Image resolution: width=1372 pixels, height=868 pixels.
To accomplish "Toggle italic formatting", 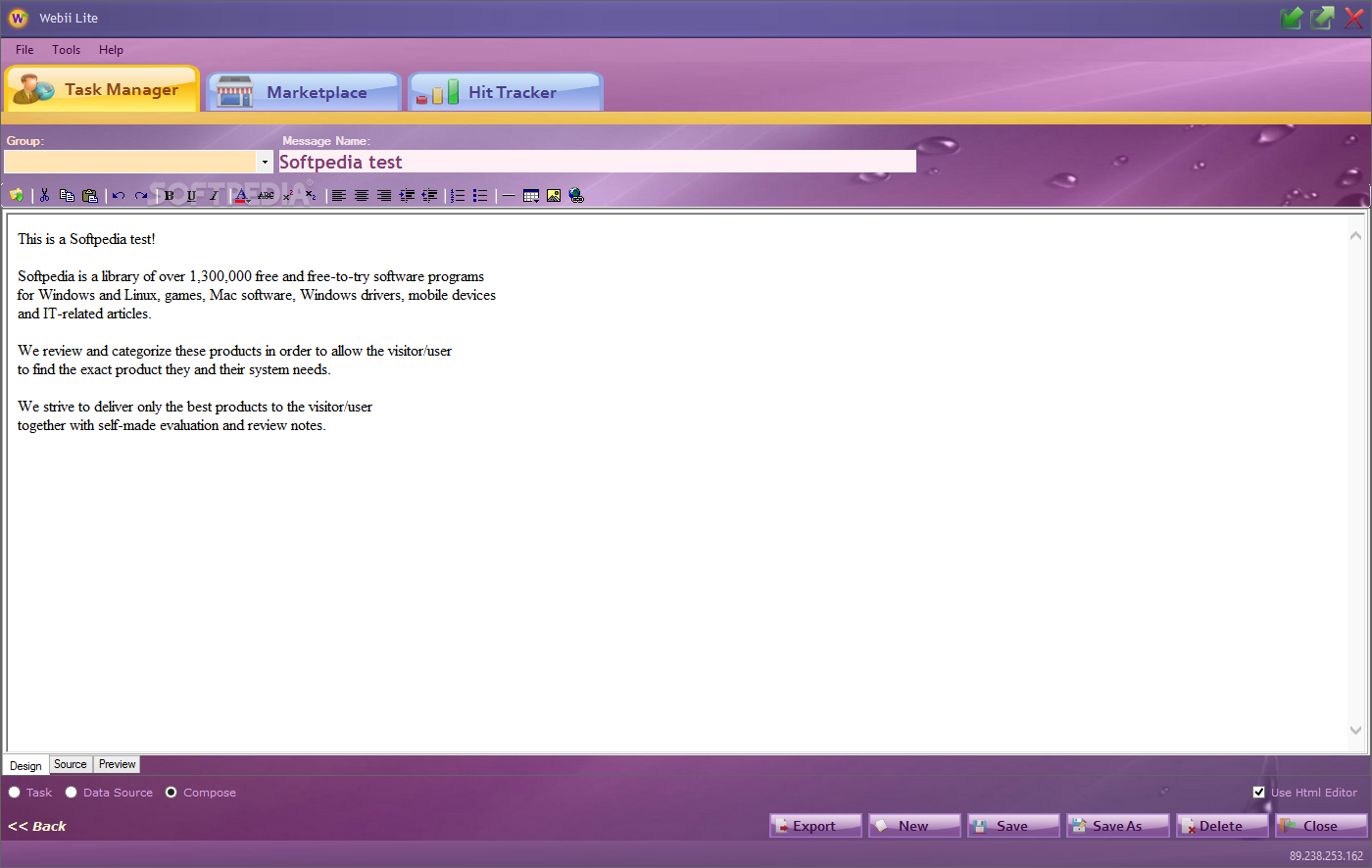I will tap(214, 196).
